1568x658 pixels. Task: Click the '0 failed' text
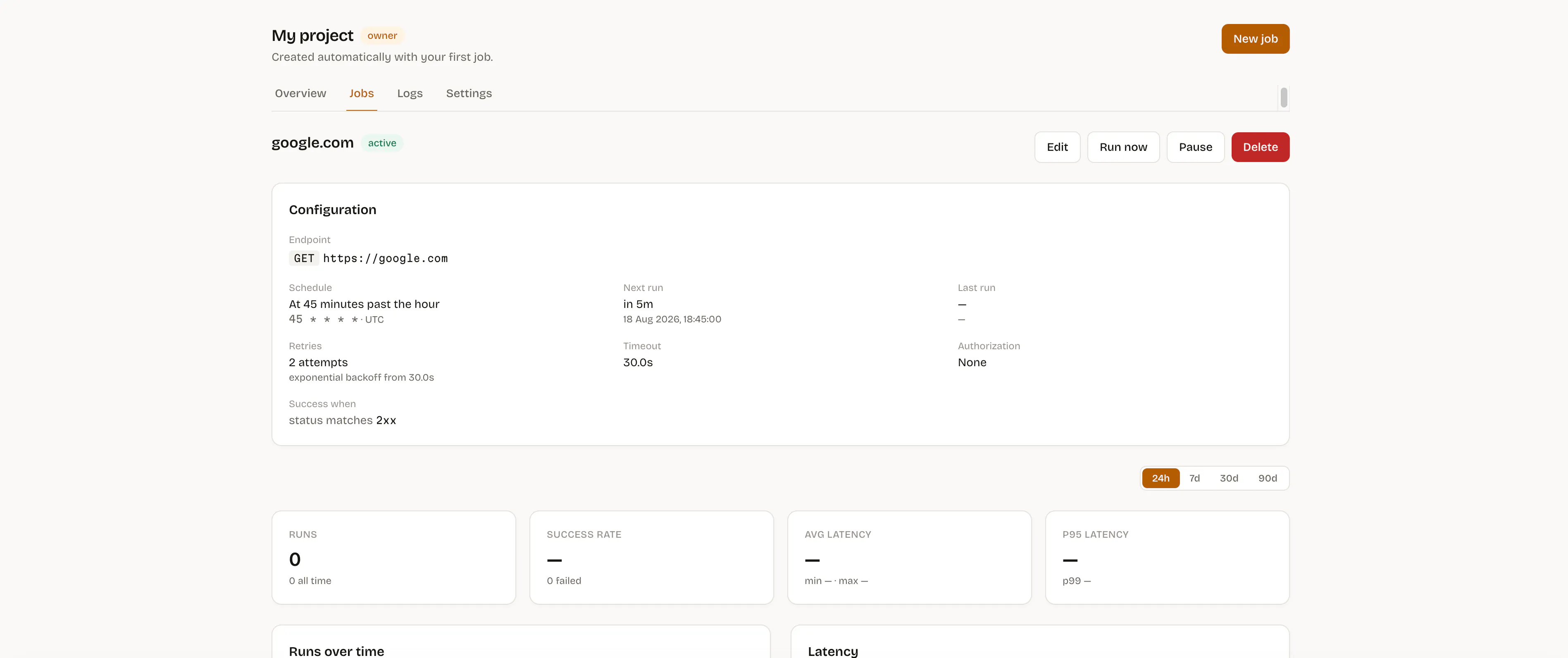click(564, 581)
